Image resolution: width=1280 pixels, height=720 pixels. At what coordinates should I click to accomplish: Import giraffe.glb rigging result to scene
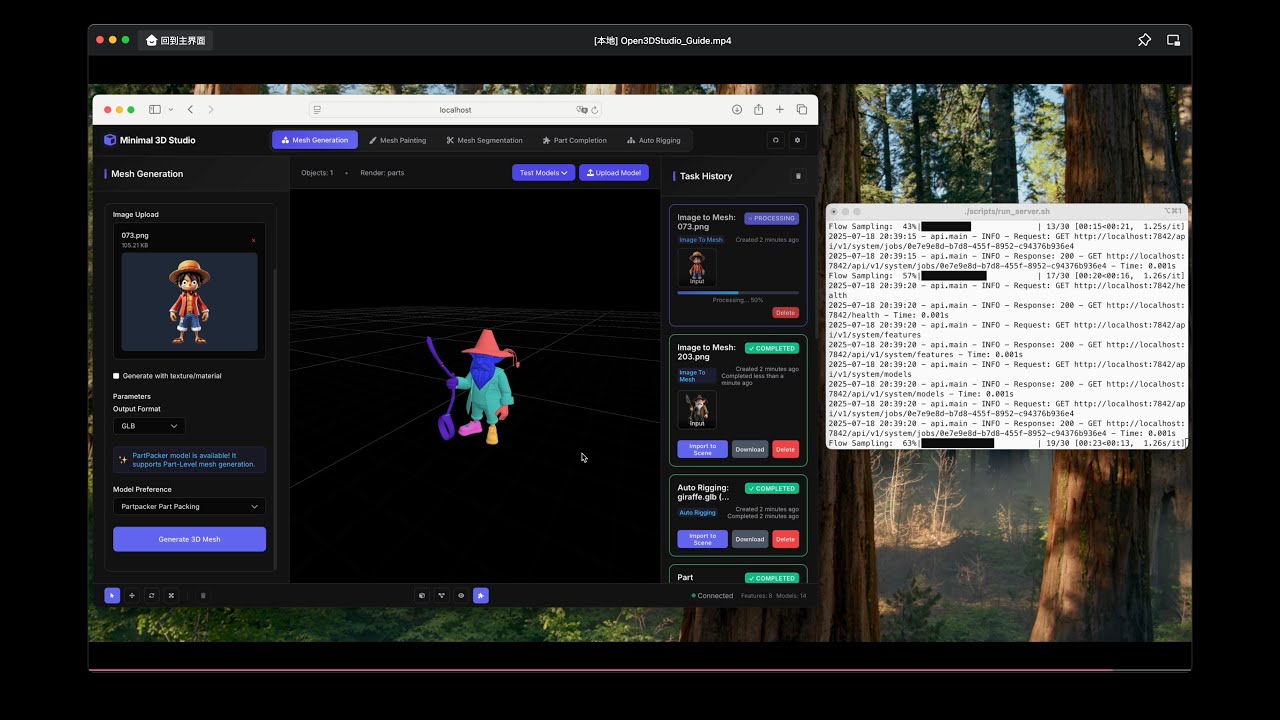coord(702,539)
